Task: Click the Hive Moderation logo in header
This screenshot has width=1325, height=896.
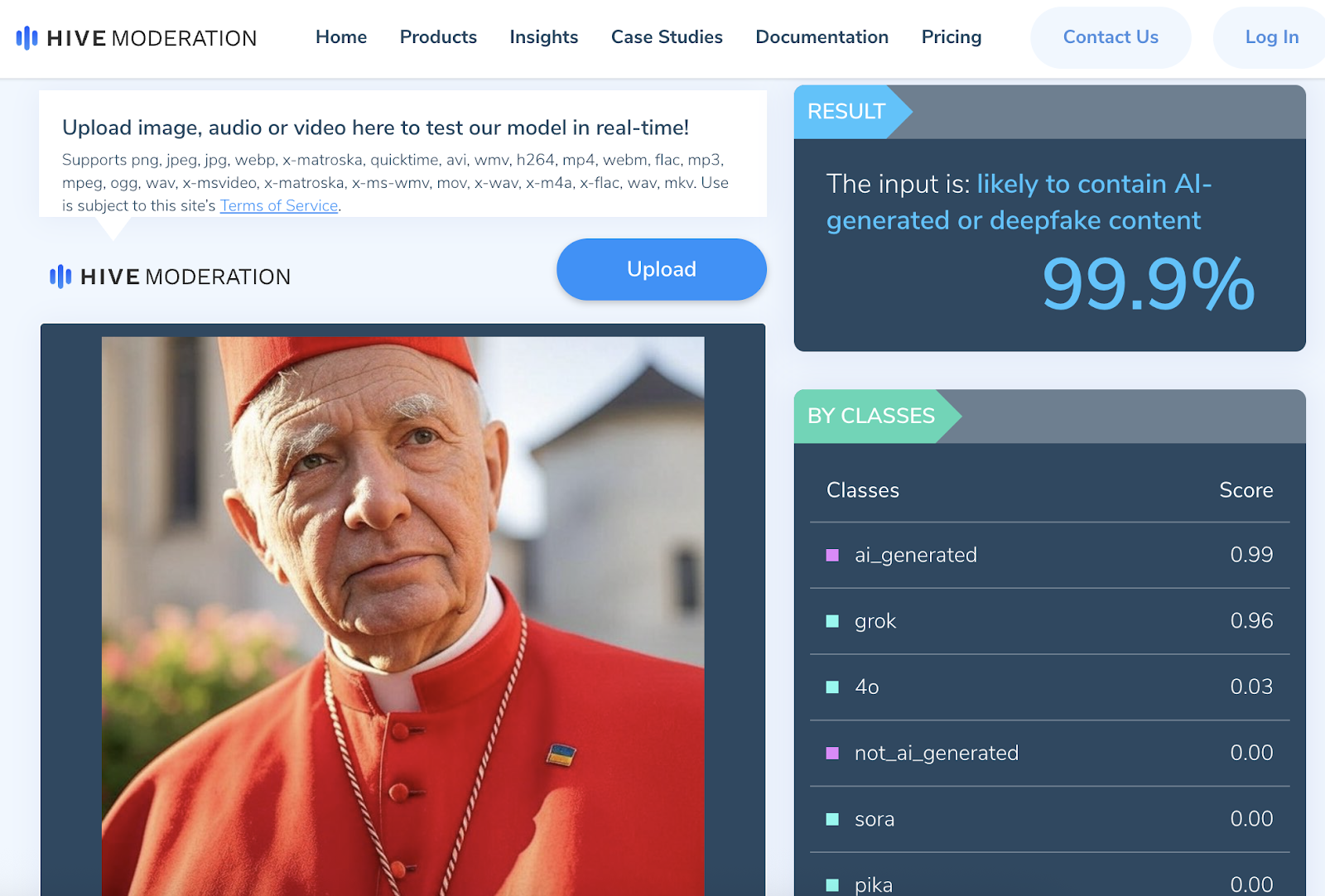Action: click(137, 37)
